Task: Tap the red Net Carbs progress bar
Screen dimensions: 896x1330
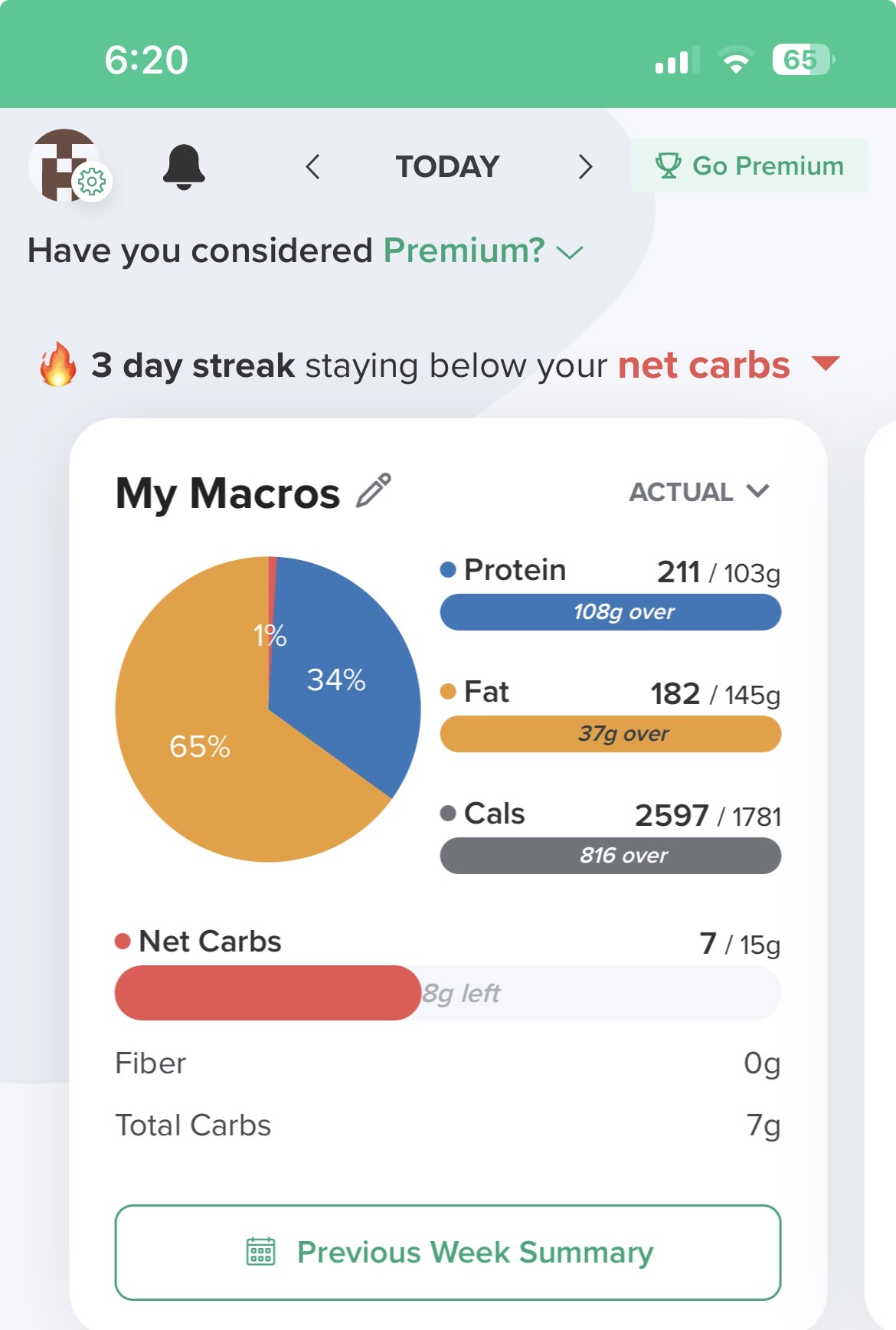Action: pyautogui.click(x=268, y=993)
